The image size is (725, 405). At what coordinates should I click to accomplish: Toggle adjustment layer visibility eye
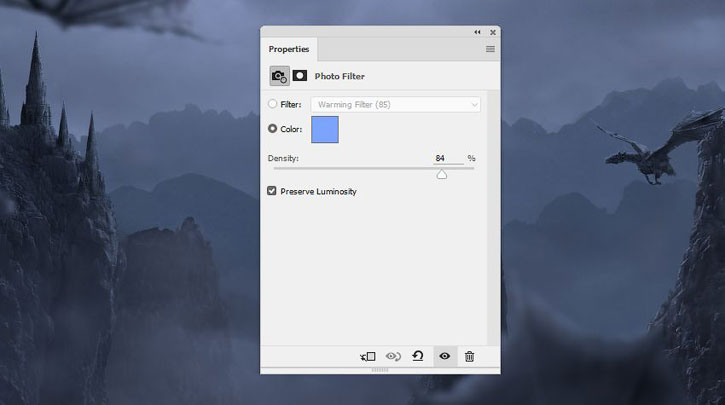click(x=445, y=356)
